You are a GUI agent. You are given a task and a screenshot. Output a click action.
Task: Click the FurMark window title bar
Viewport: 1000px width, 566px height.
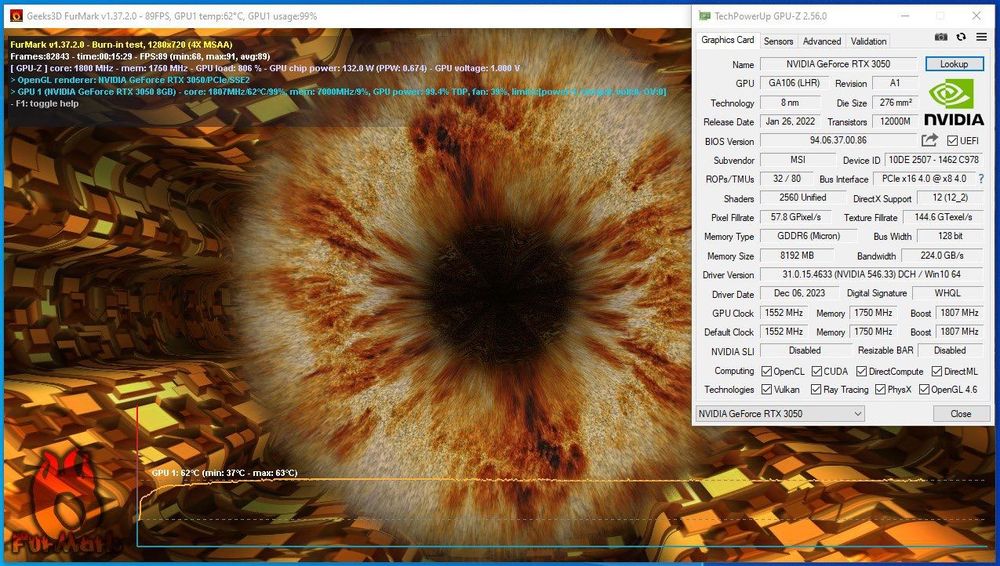[346, 16]
